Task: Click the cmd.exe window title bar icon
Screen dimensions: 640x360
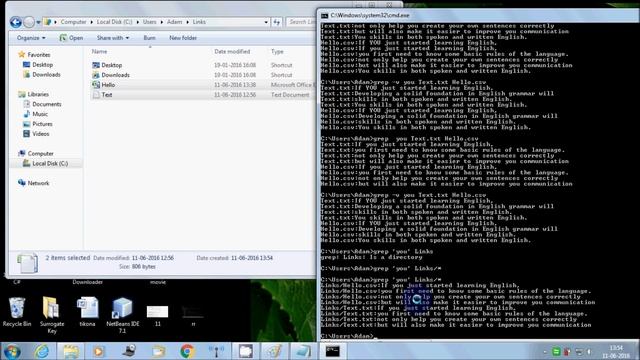Action: point(324,16)
